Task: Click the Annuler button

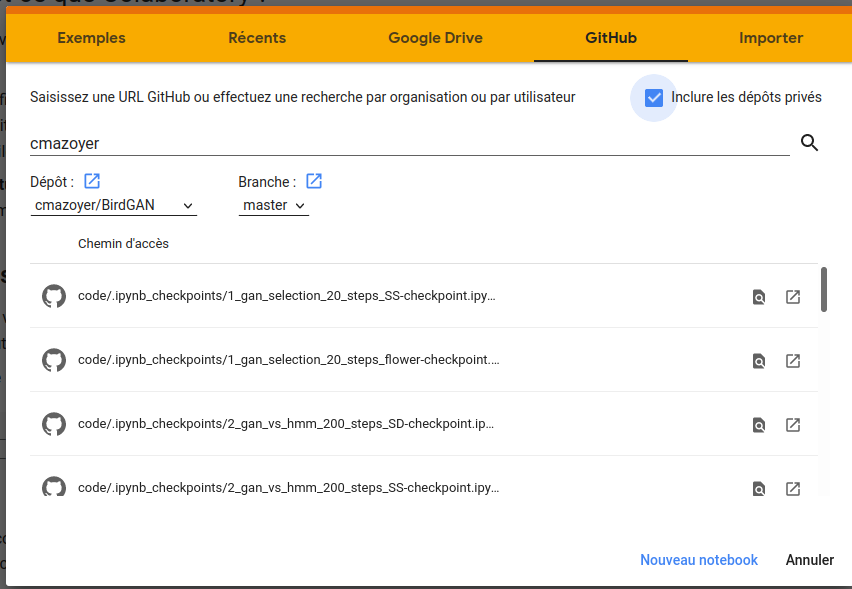Action: click(810, 560)
